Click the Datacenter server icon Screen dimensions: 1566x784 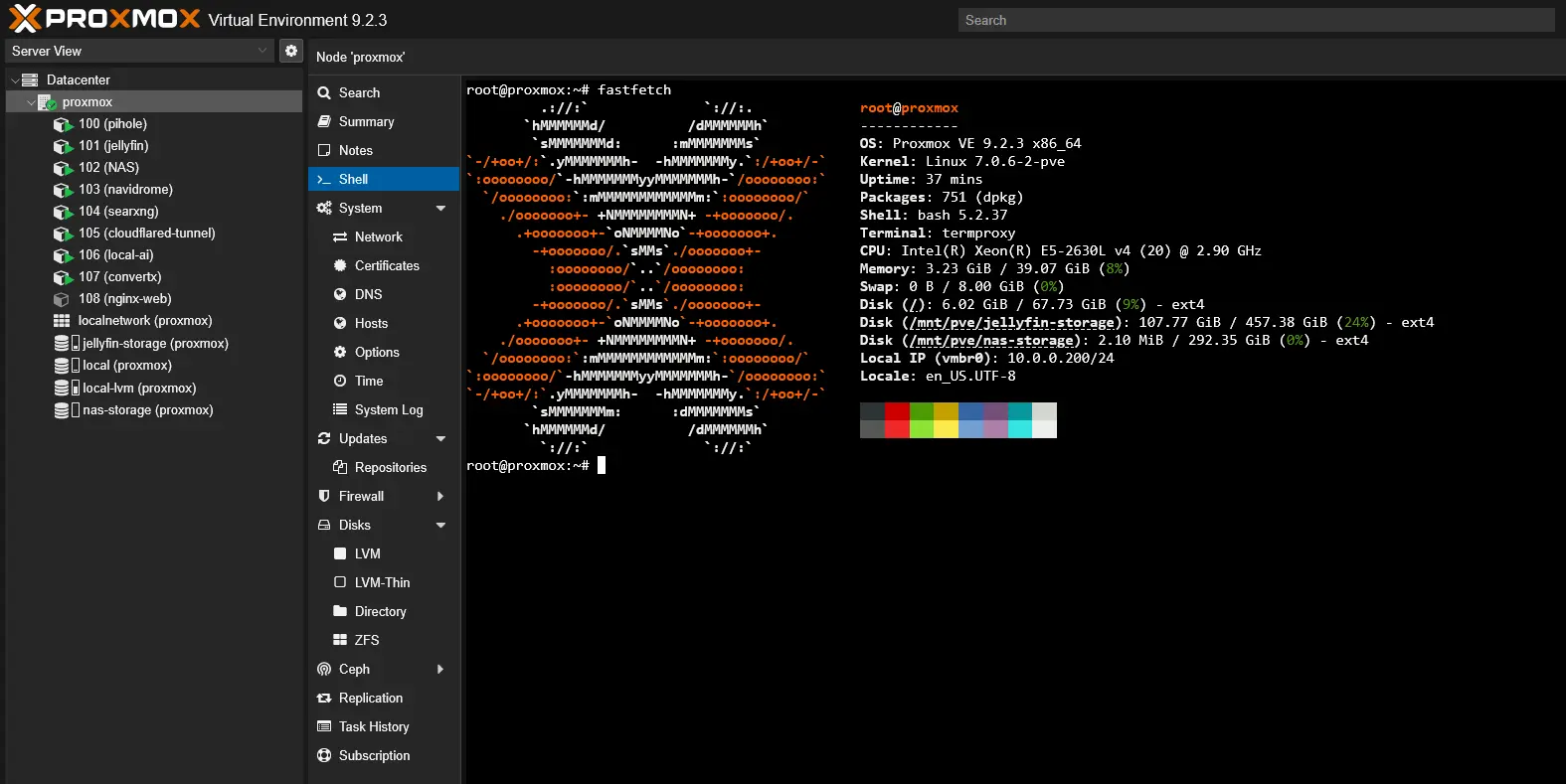[x=30, y=79]
